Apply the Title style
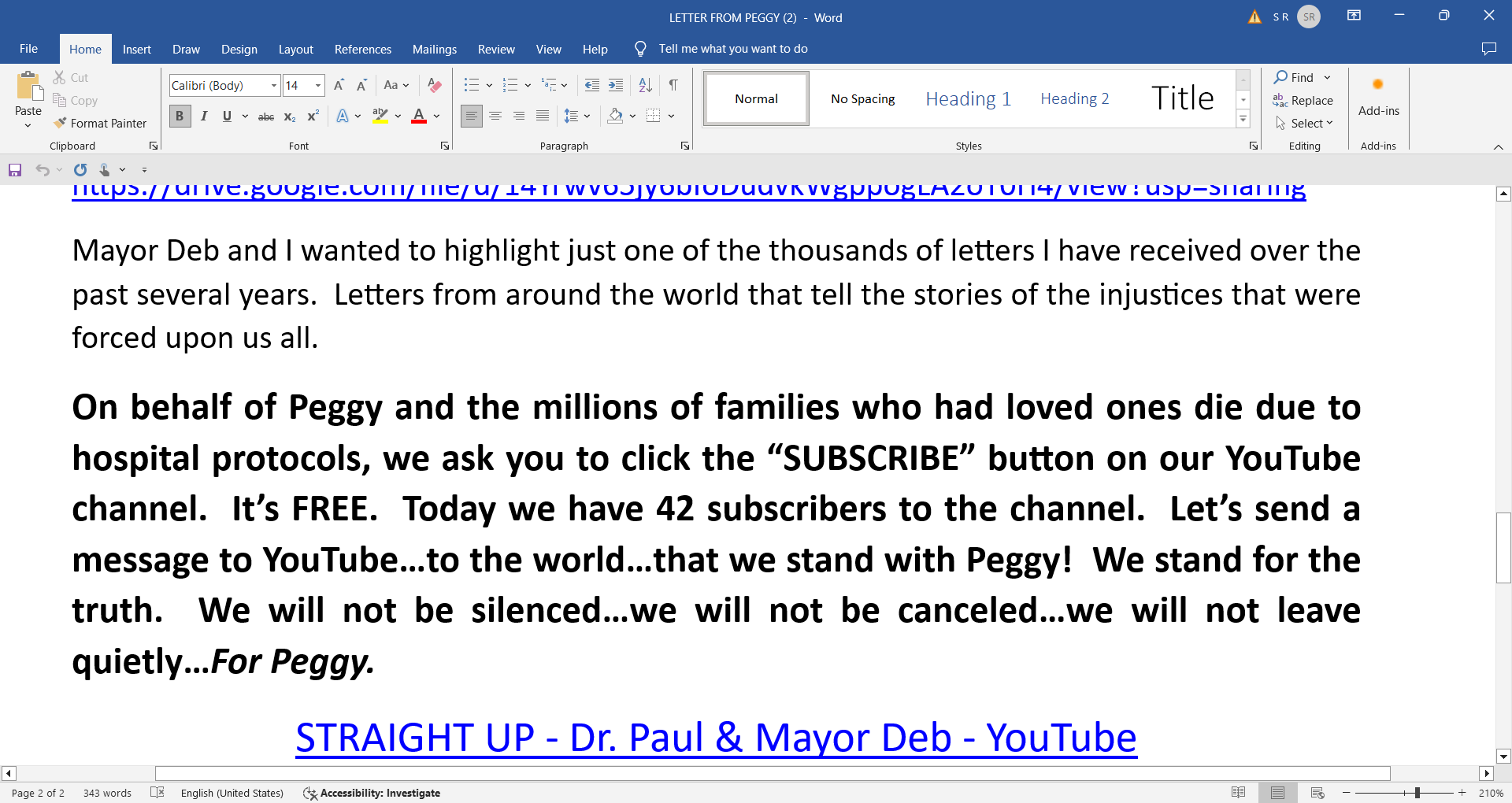The image size is (1512, 803). pos(1182,98)
